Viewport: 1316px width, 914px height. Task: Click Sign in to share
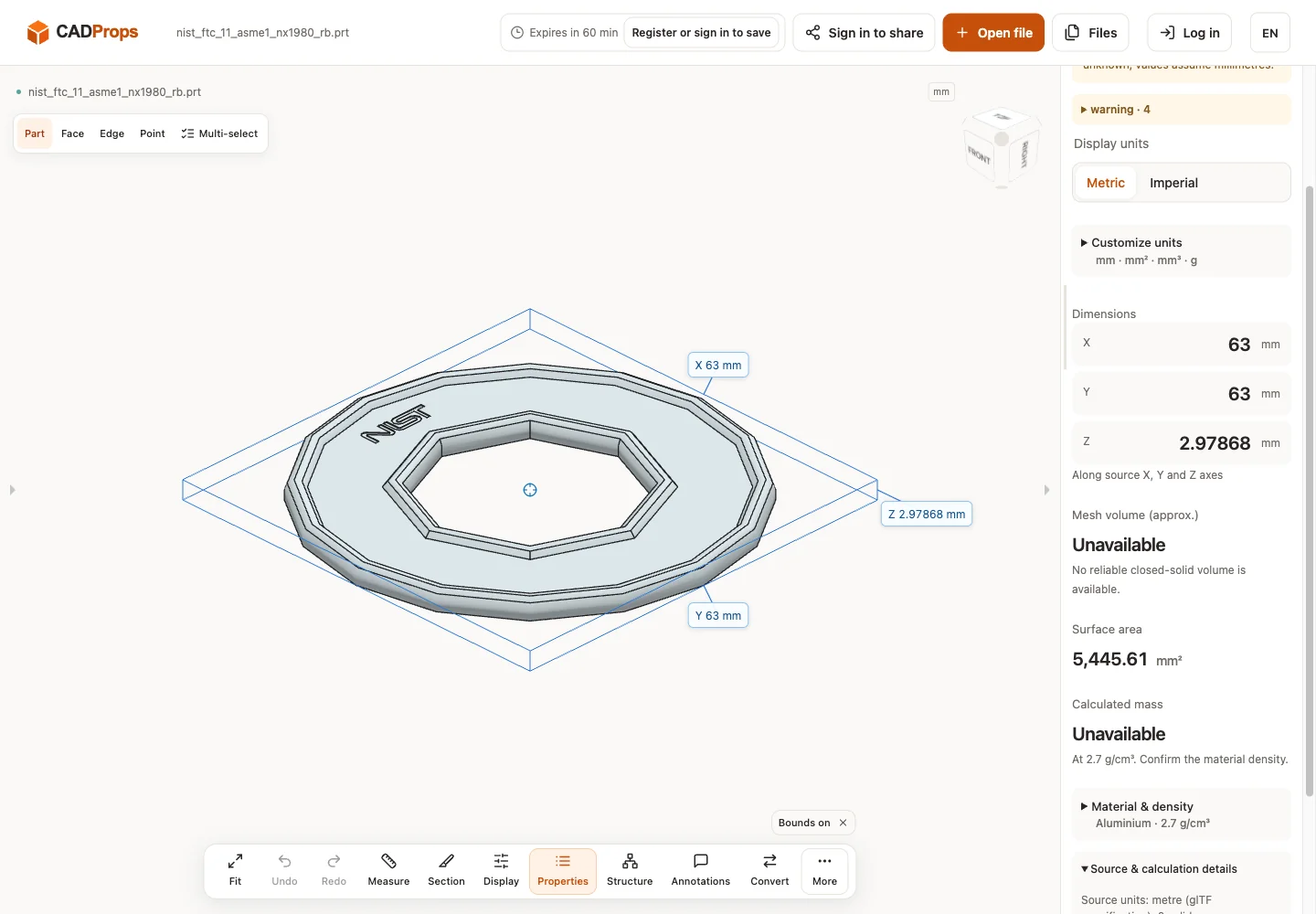point(864,33)
